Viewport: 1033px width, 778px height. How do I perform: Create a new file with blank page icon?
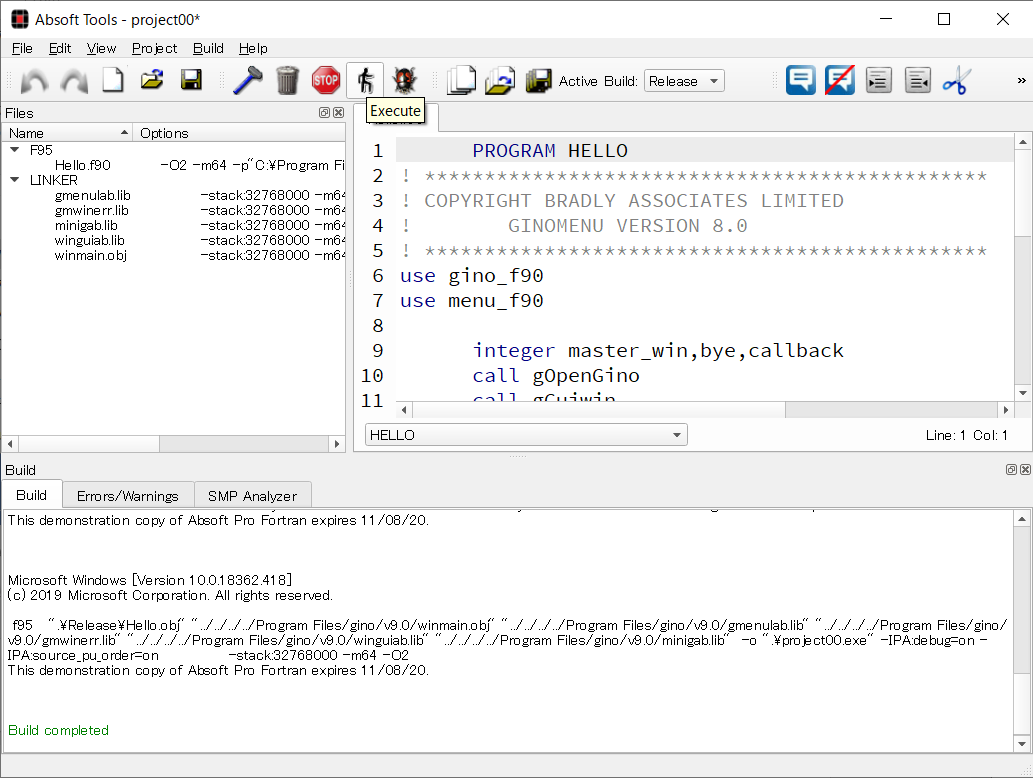point(113,80)
